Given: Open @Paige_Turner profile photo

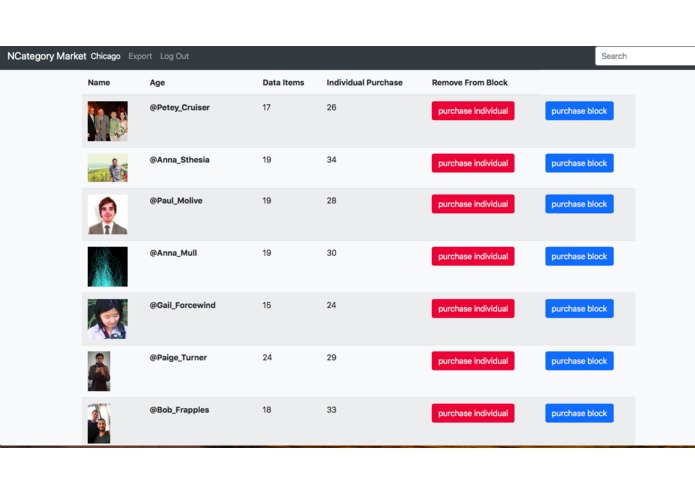Looking at the screenshot, I should click(x=99, y=371).
